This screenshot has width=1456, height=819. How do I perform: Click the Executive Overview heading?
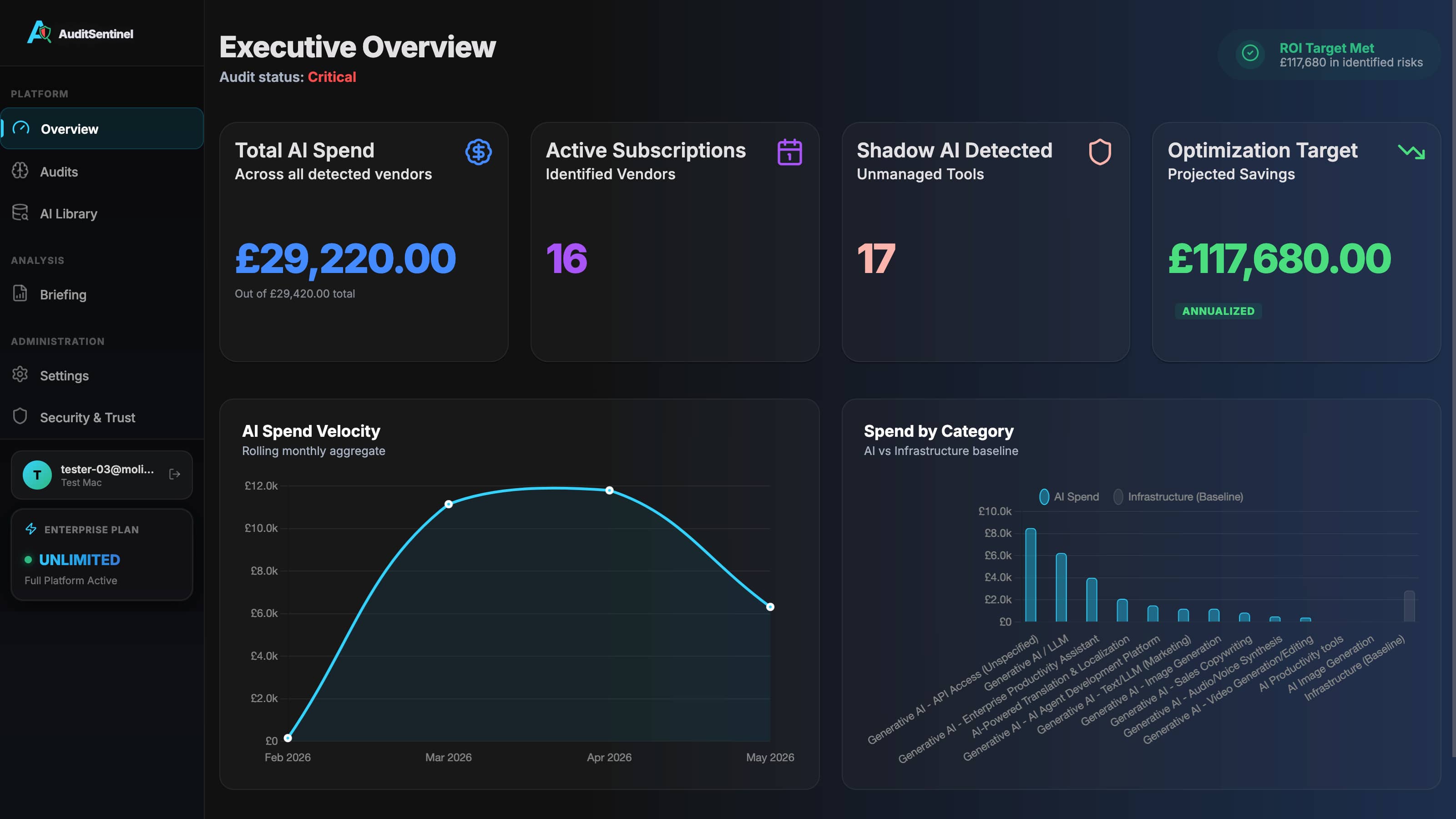click(x=357, y=47)
